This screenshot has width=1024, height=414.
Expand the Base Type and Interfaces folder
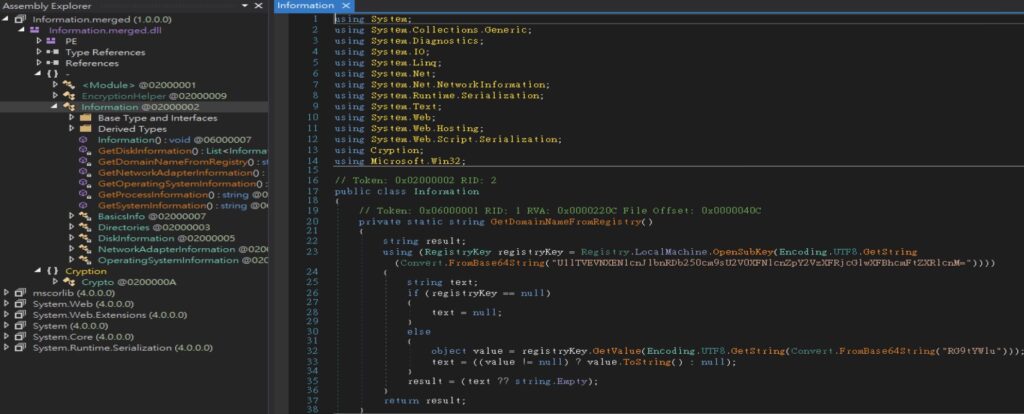point(72,118)
